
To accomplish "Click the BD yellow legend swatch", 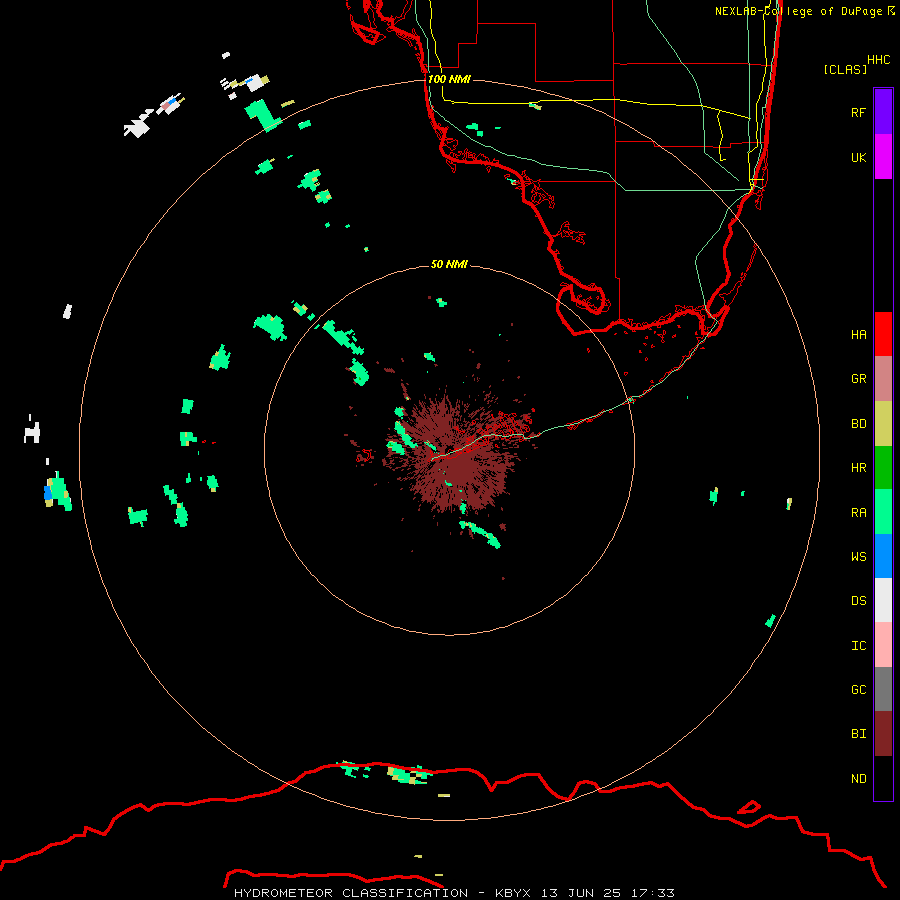I will click(883, 424).
